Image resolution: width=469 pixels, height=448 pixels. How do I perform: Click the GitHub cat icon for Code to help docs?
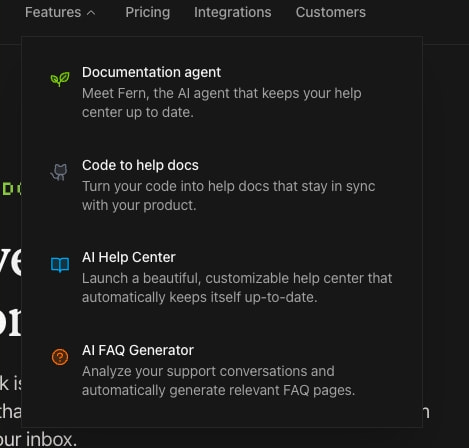pyautogui.click(x=59, y=172)
